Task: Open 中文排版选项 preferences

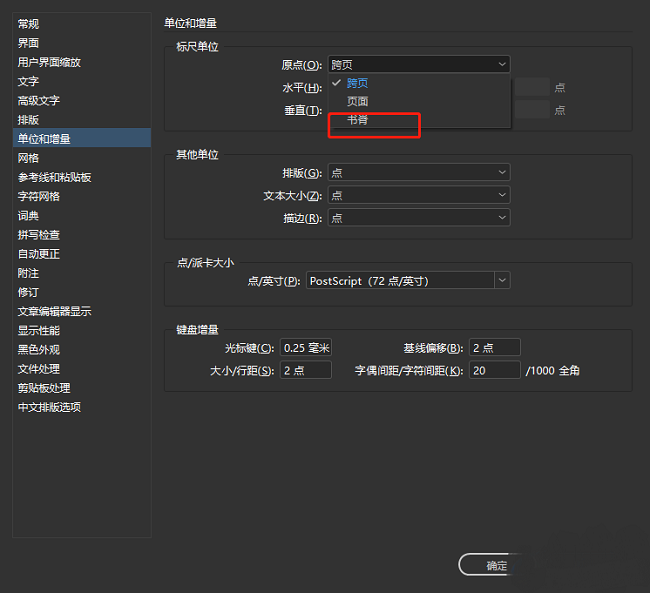Action: pos(82,407)
